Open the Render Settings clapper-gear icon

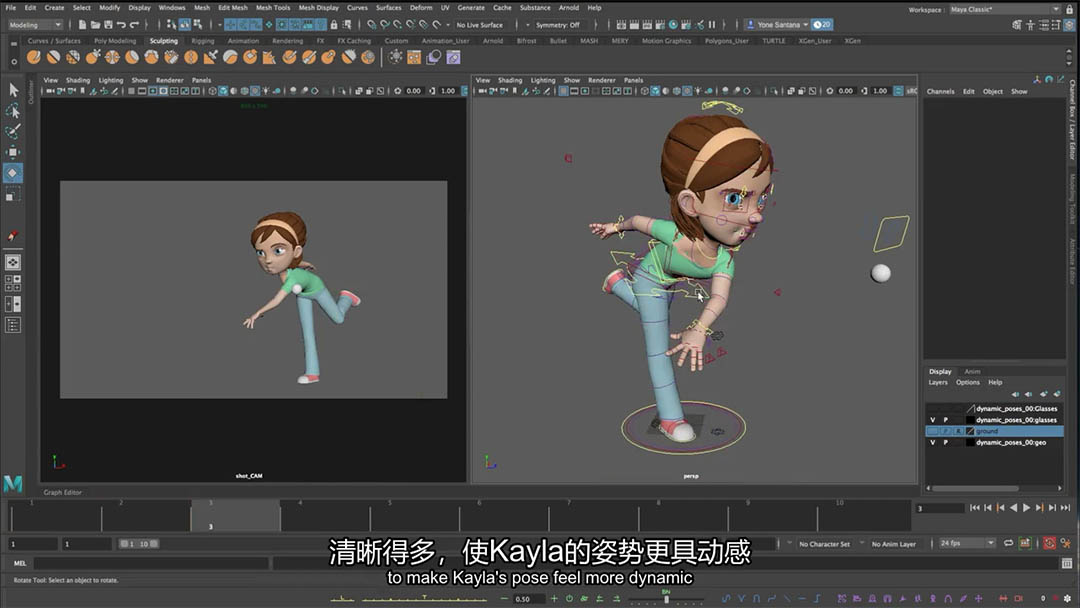point(687,25)
